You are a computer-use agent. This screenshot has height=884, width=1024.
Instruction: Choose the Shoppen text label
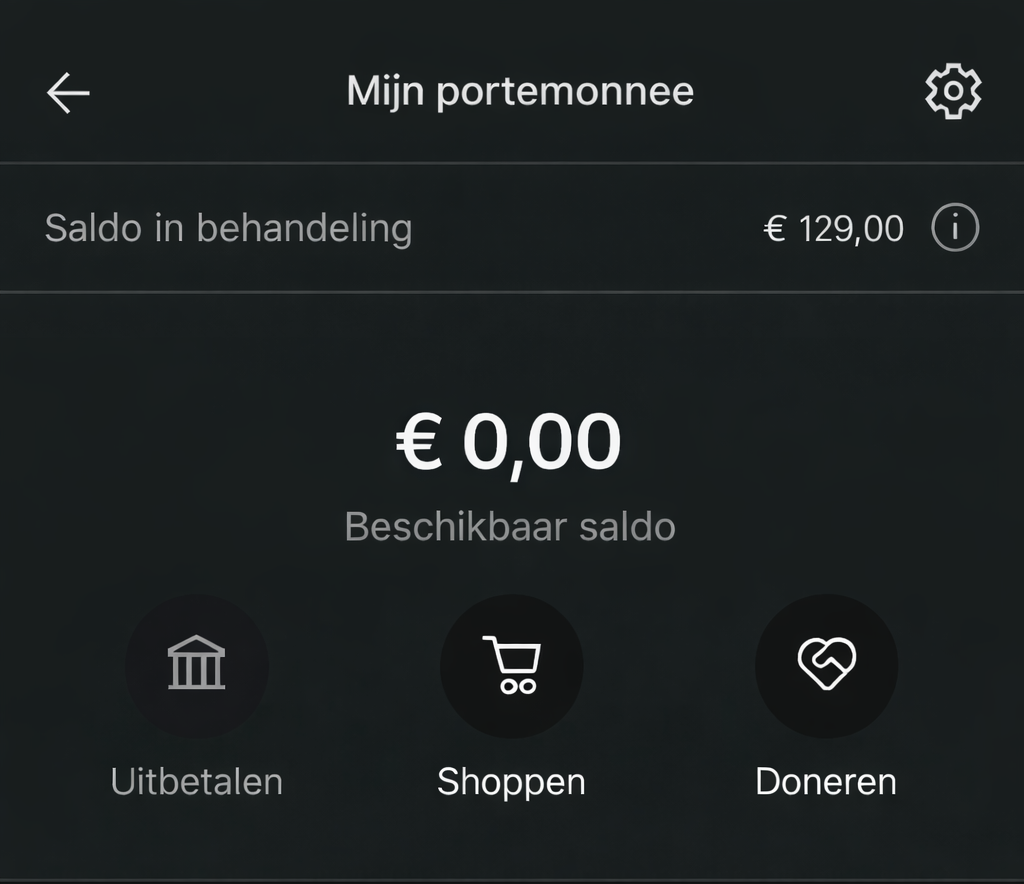pos(511,782)
